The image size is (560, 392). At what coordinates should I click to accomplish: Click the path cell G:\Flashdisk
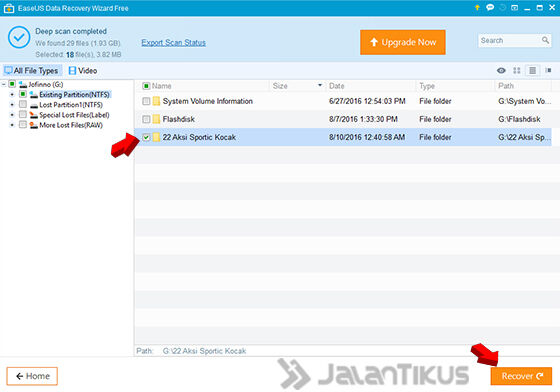click(x=519, y=119)
